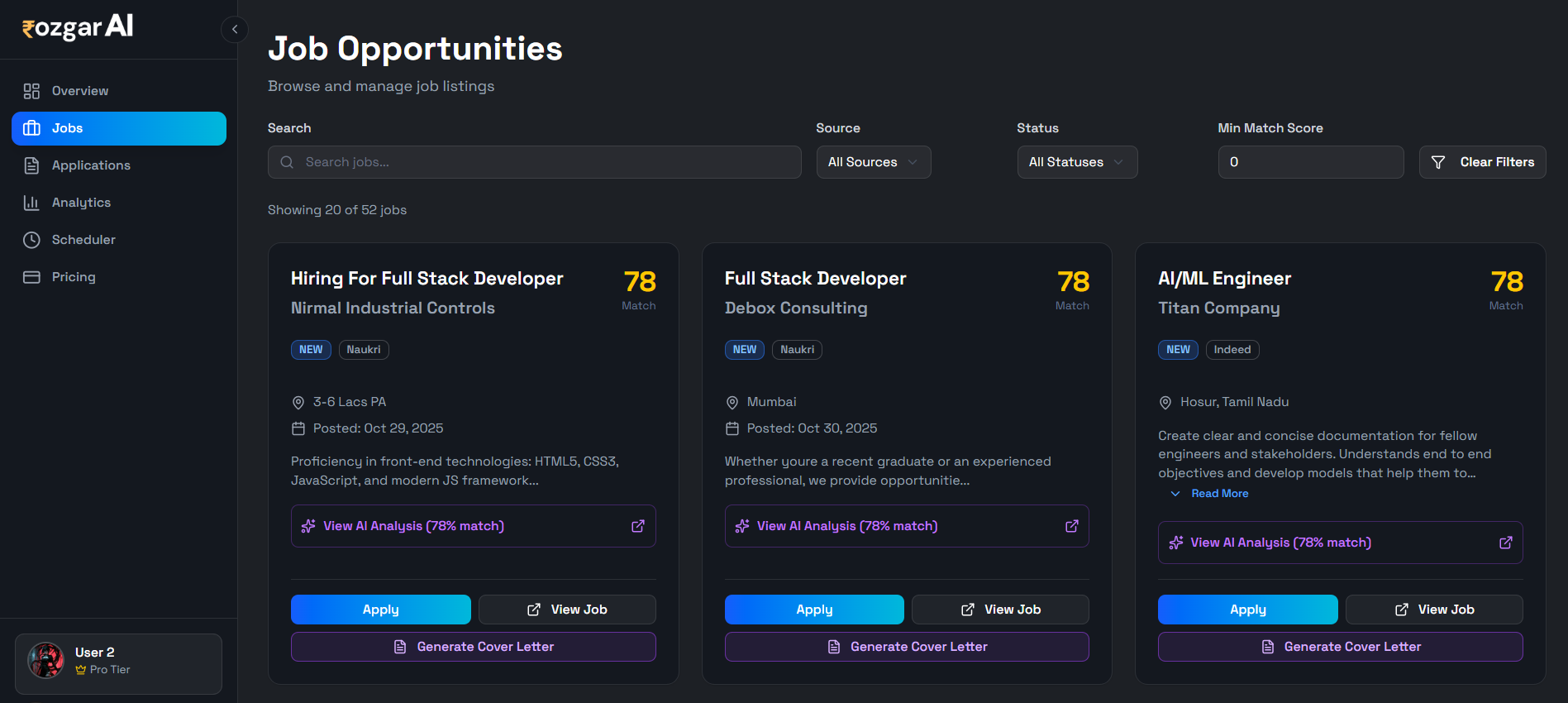Click the Scheduler clock icon
The width and height of the screenshot is (1568, 703).
(31, 240)
